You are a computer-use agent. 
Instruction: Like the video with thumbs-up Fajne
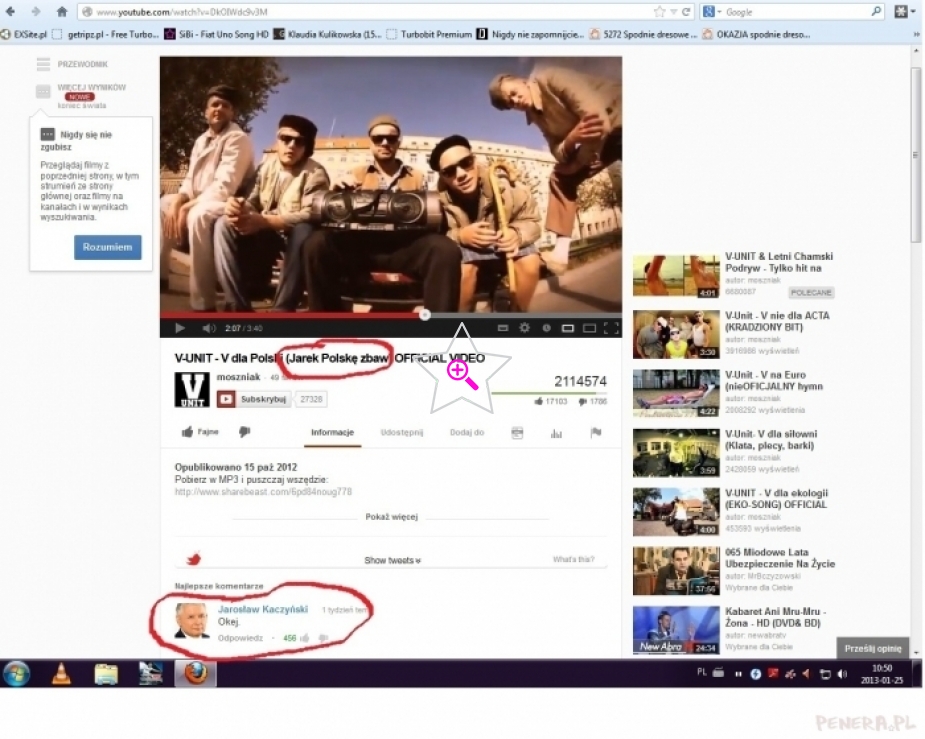coord(200,433)
